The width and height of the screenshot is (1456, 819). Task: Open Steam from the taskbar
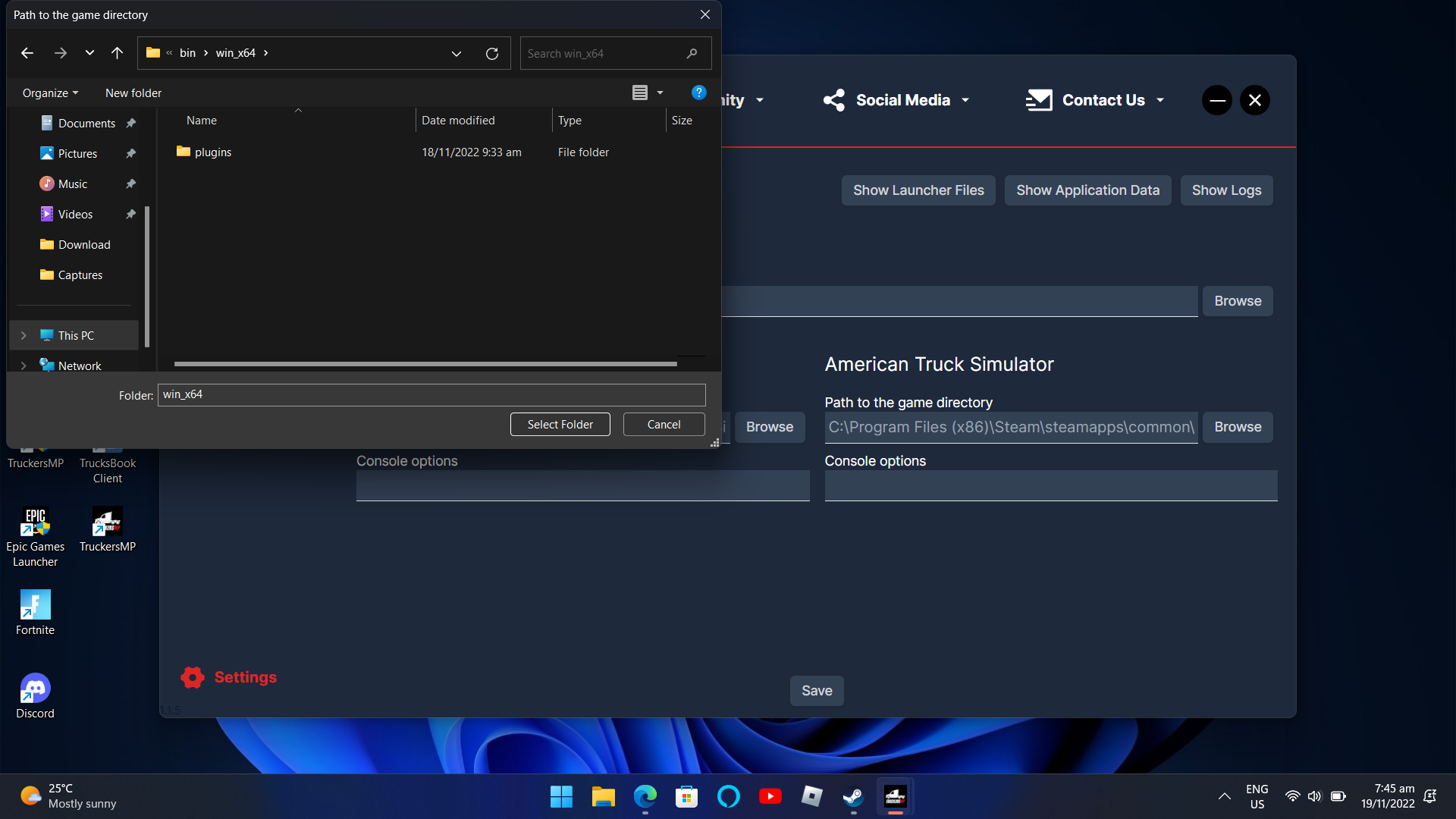click(852, 796)
